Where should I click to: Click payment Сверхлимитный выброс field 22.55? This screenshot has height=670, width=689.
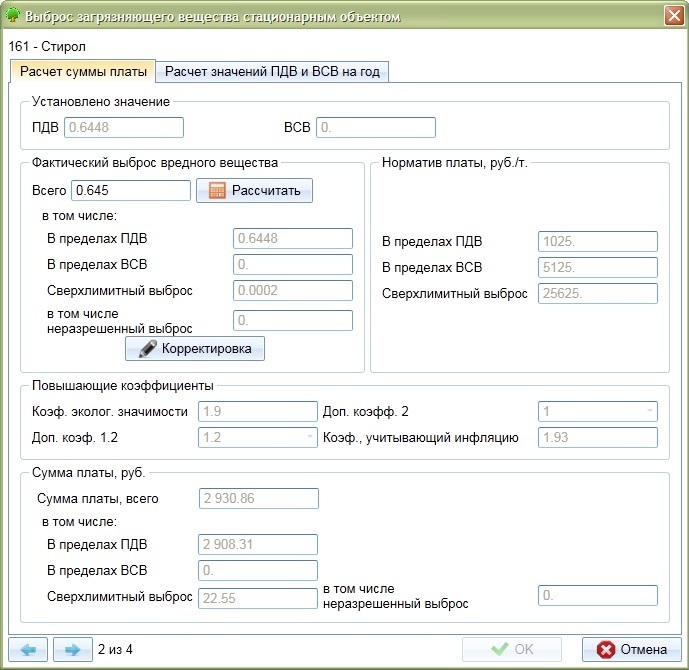258,598
